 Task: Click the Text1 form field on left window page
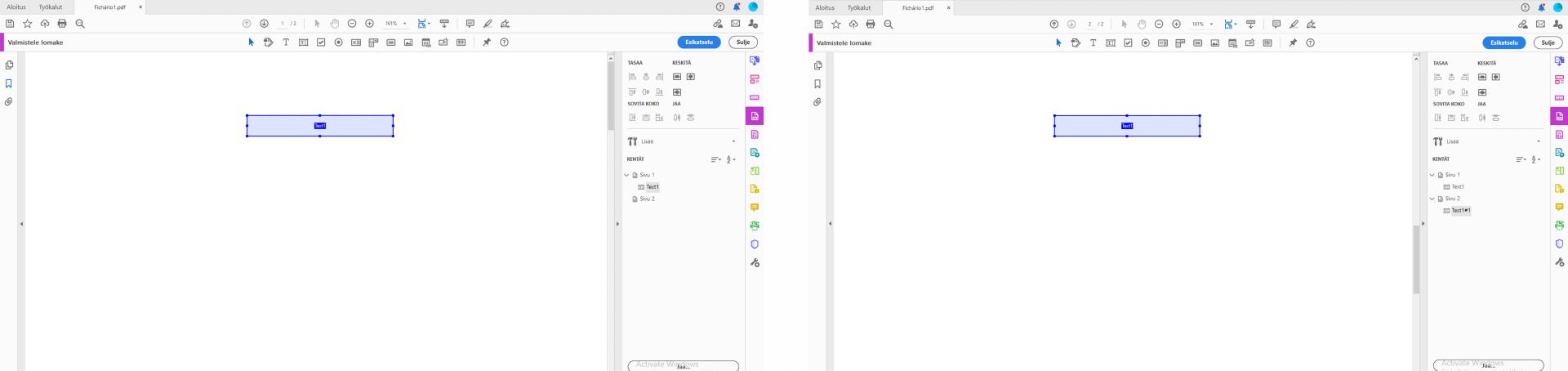(320, 126)
